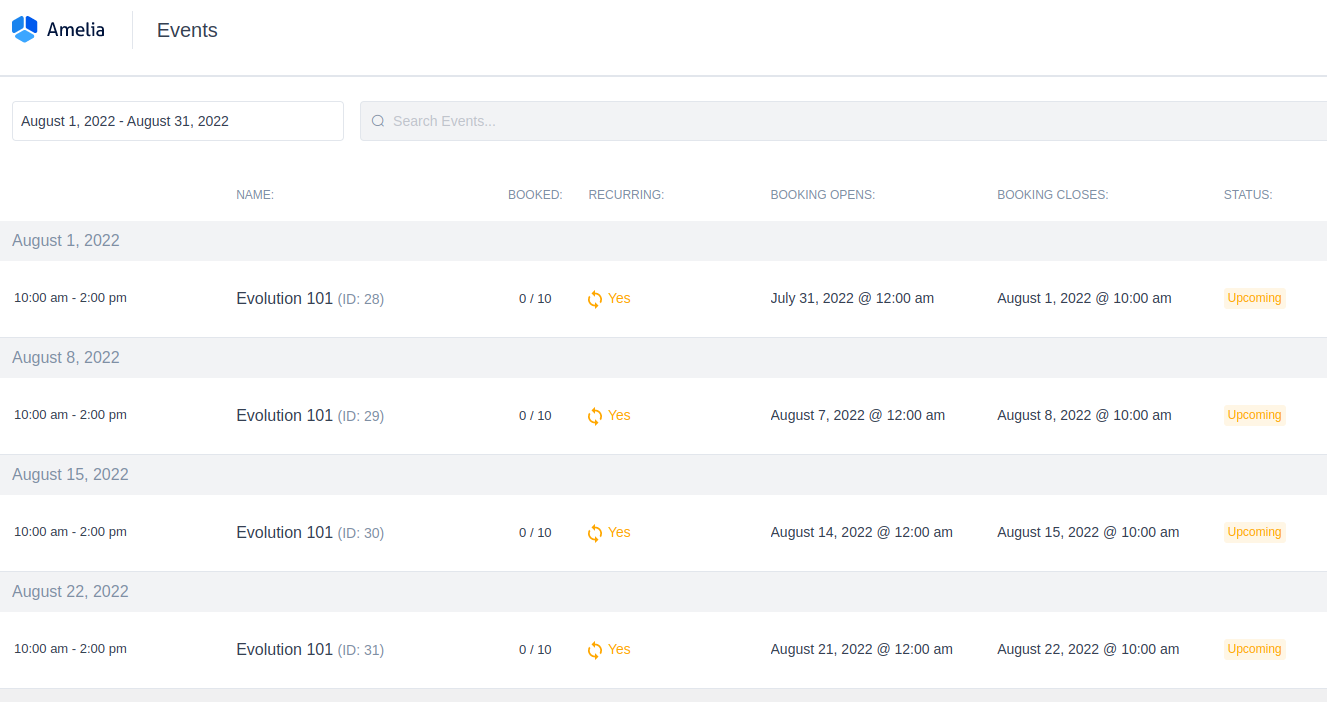Click the search magnifier icon
Screen dimensions: 1327x702
tap(378, 120)
